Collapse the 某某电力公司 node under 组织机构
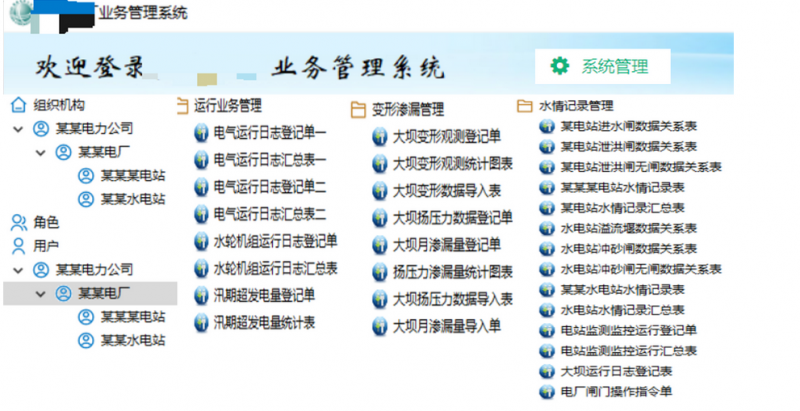This screenshot has width=800, height=411. pyautogui.click(x=18, y=129)
